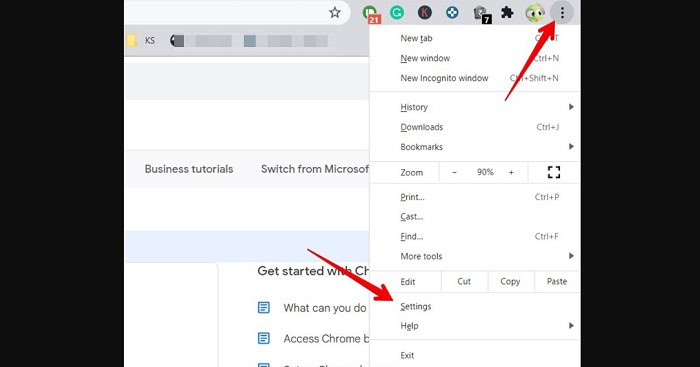
Task: Click the document icon beside 'What can you do'
Action: (264, 308)
